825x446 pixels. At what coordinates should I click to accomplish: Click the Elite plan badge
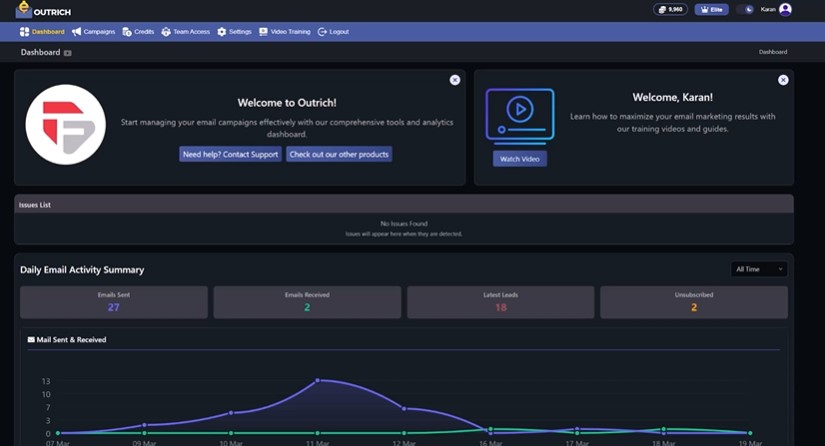click(x=711, y=9)
